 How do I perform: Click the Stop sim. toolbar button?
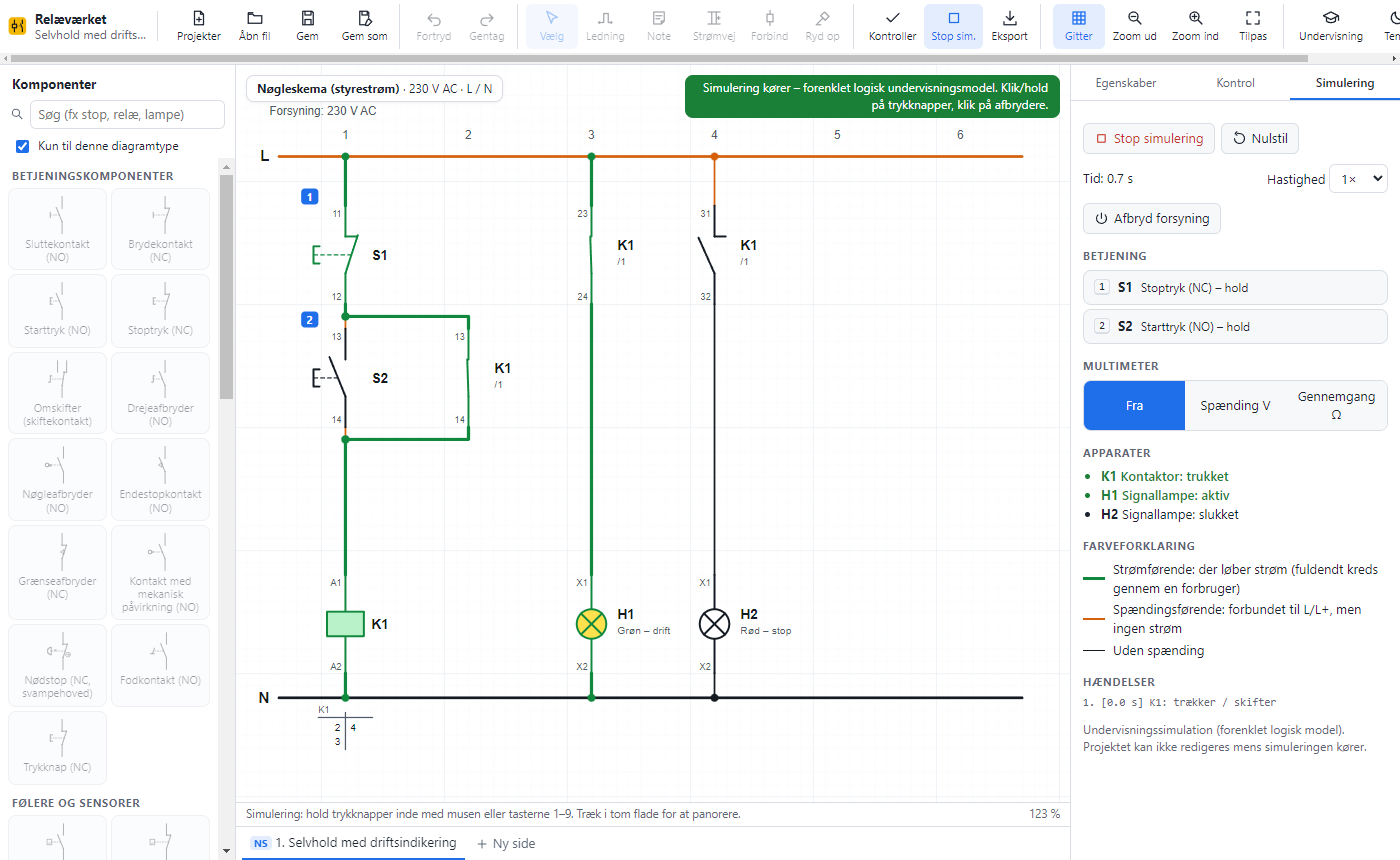click(953, 26)
